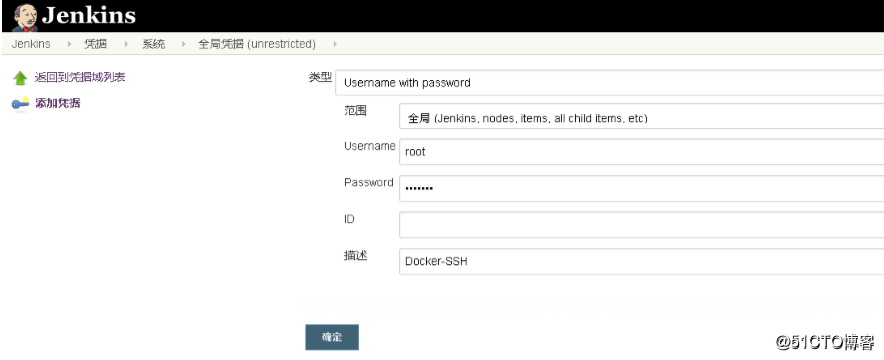Focus the Username field containing root

pyautogui.click(x=642, y=152)
